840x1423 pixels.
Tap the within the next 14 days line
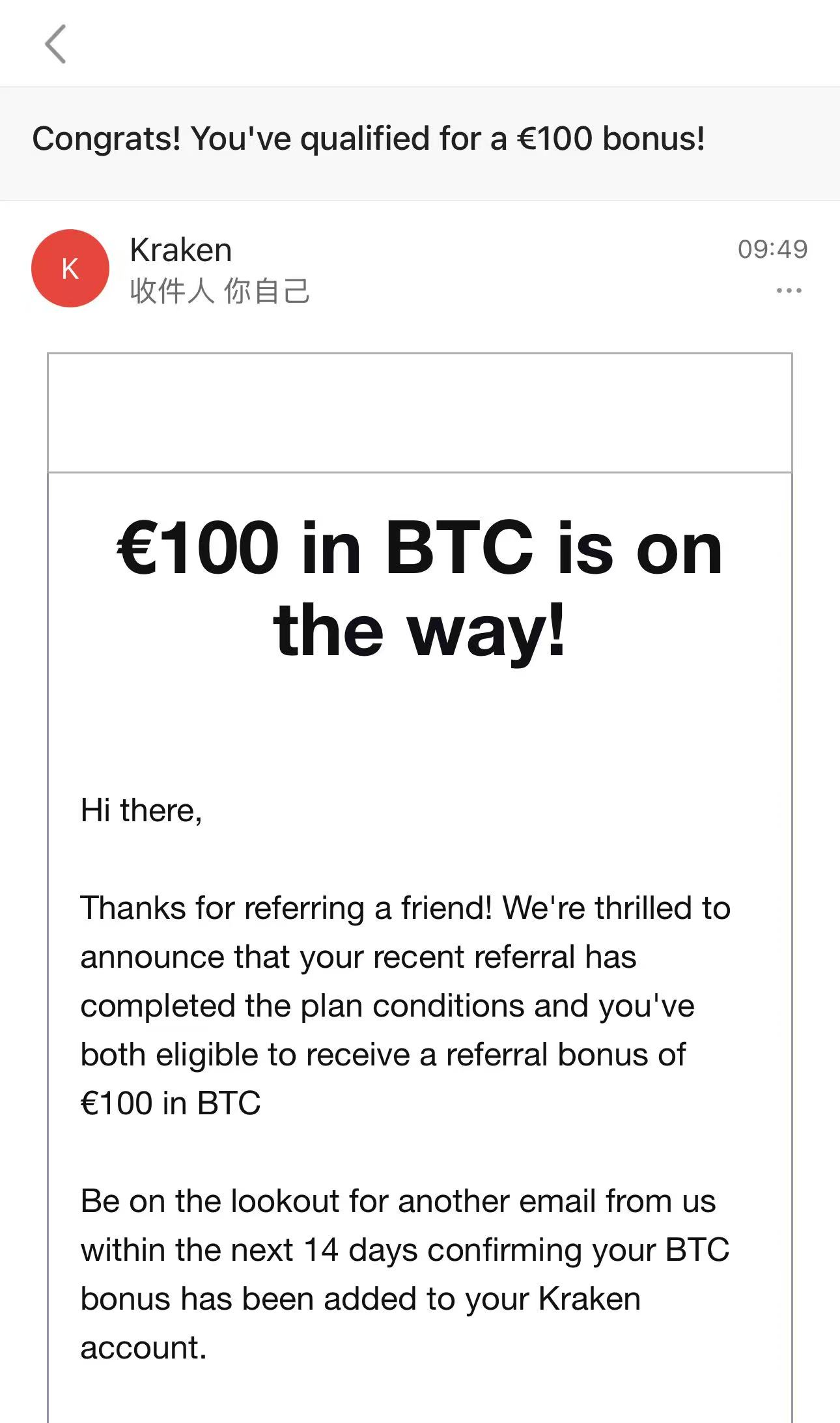[404, 1250]
